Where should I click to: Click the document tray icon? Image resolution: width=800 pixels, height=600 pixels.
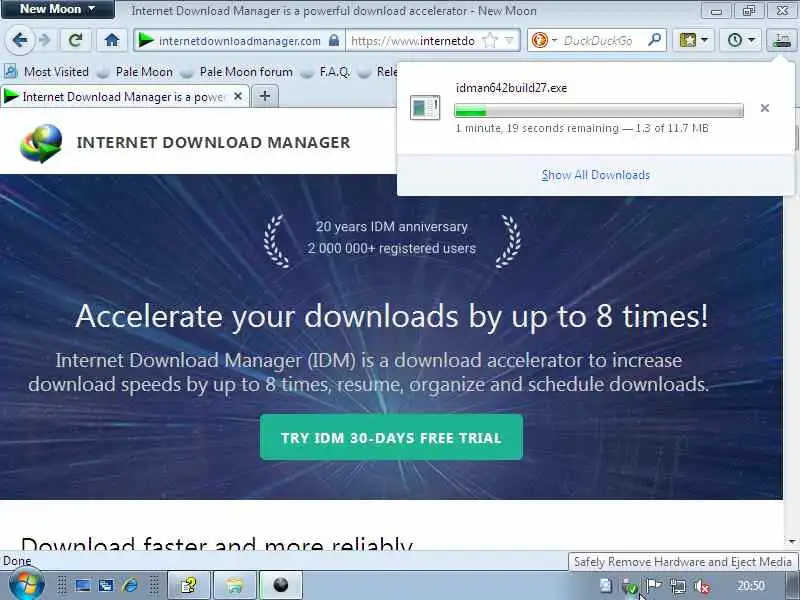[x=606, y=585]
